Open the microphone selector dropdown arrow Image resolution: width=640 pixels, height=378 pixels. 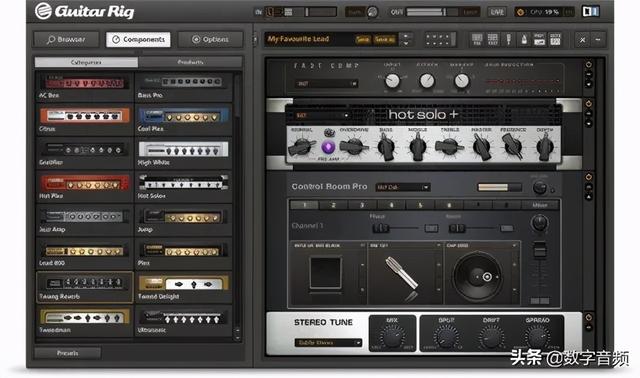coord(438,245)
